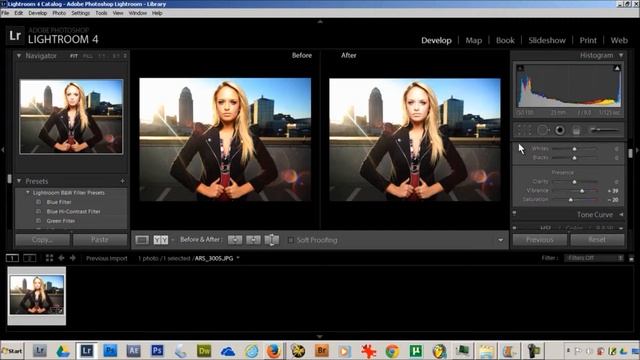This screenshot has width=640, height=360.
Task: Adjust the Saturation slider
Action: pyautogui.click(x=571, y=200)
